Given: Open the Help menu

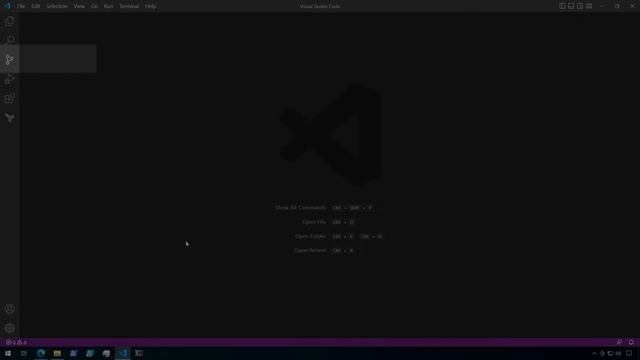Looking at the screenshot, I should (x=151, y=6).
